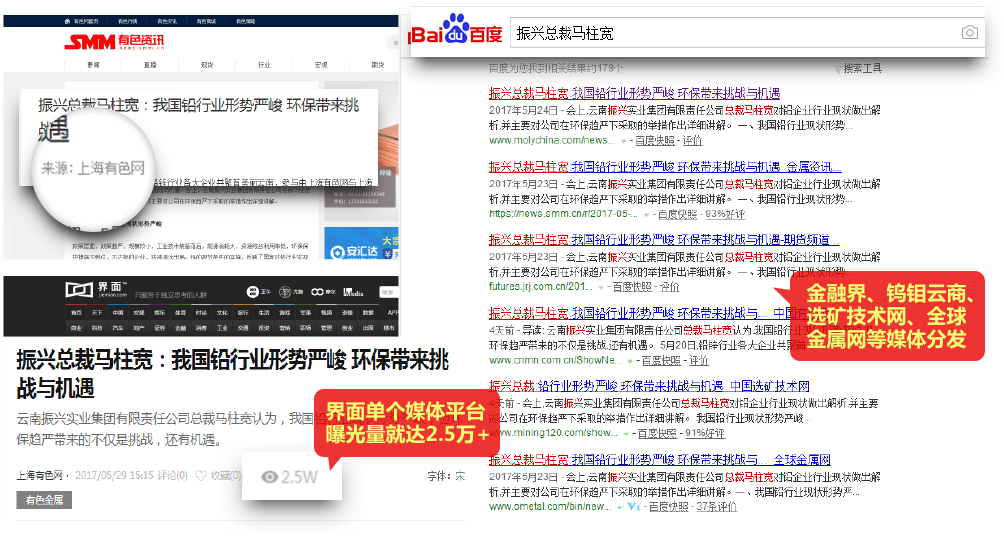1004x536 pixels.
Task: Select 天下 in Jiemian navigation
Action: coord(97,313)
